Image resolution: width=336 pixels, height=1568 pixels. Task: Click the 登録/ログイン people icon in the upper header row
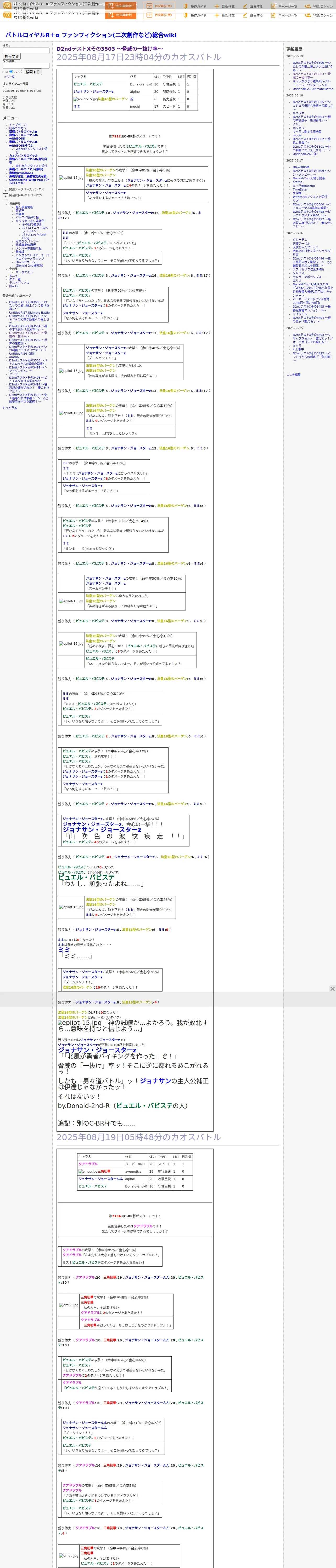tap(308, 6)
